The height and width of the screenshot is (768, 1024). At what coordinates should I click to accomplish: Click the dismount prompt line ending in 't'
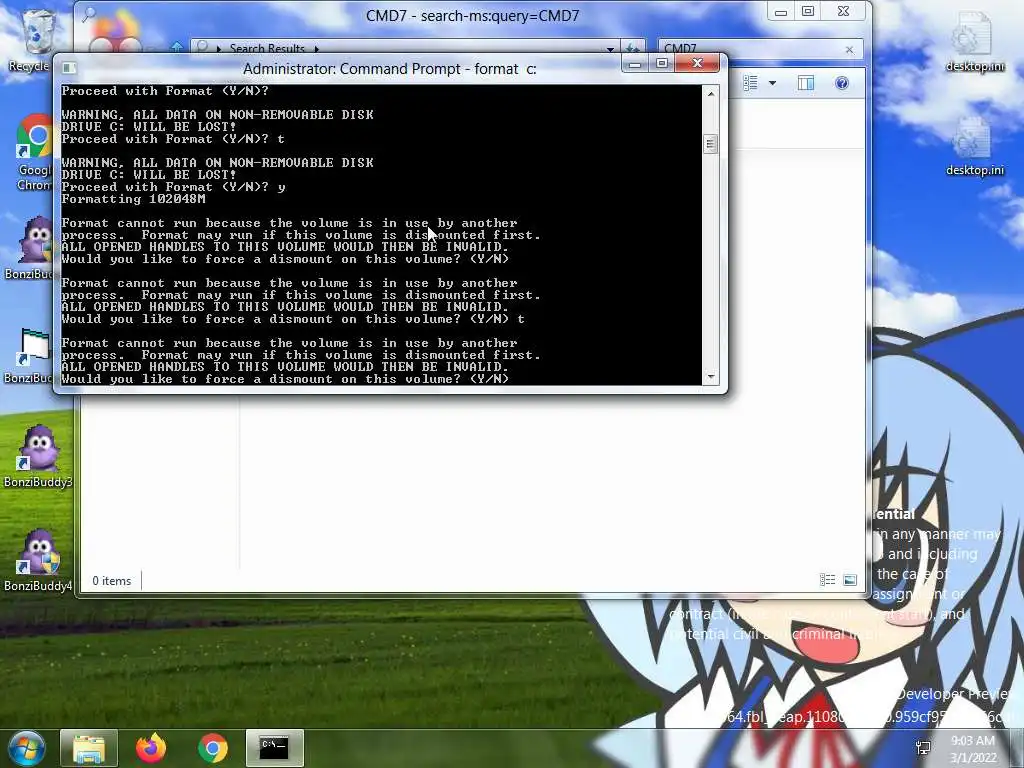click(x=293, y=319)
